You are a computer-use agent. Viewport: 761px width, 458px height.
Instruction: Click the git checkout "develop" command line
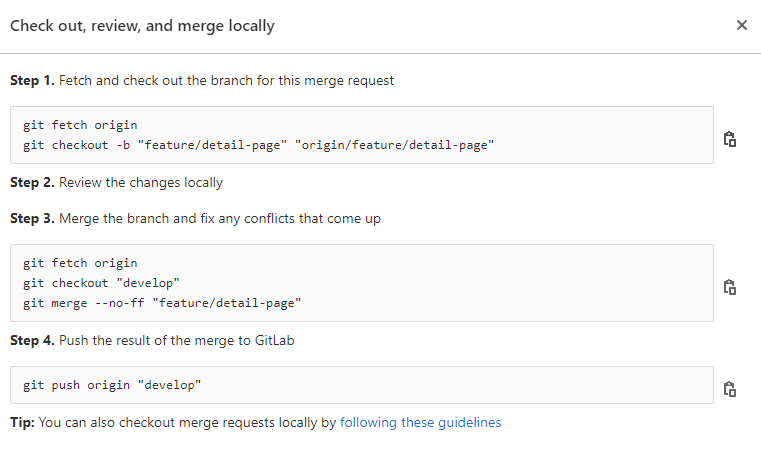(x=101, y=283)
